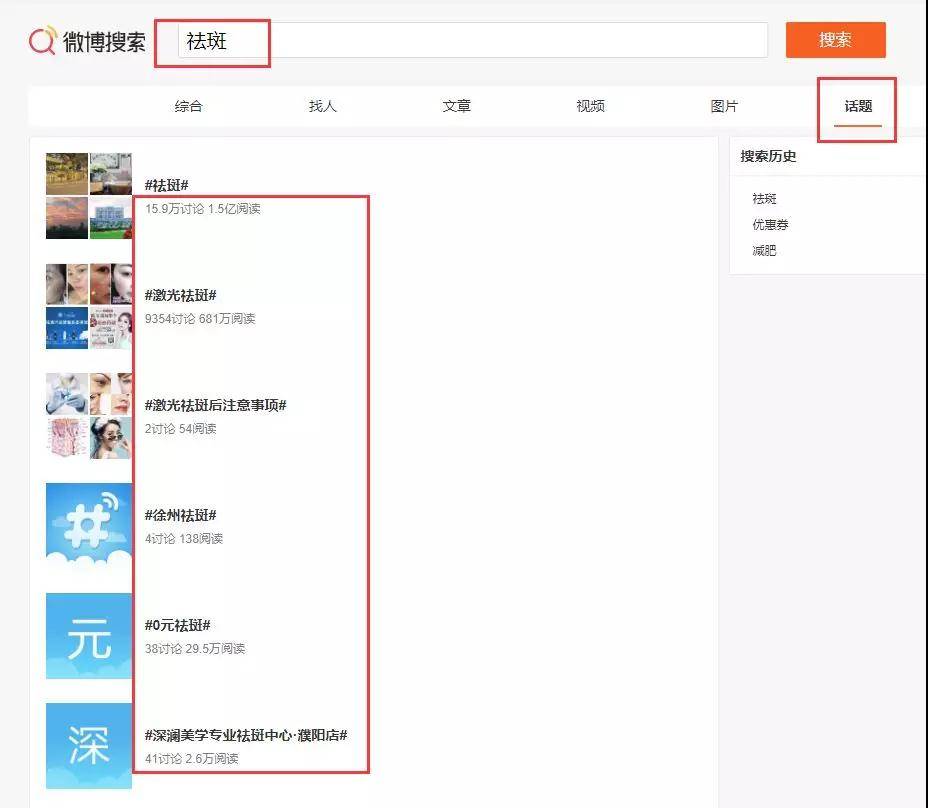928x808 pixels.
Task: Open the 文章 tab
Action: tap(457, 107)
